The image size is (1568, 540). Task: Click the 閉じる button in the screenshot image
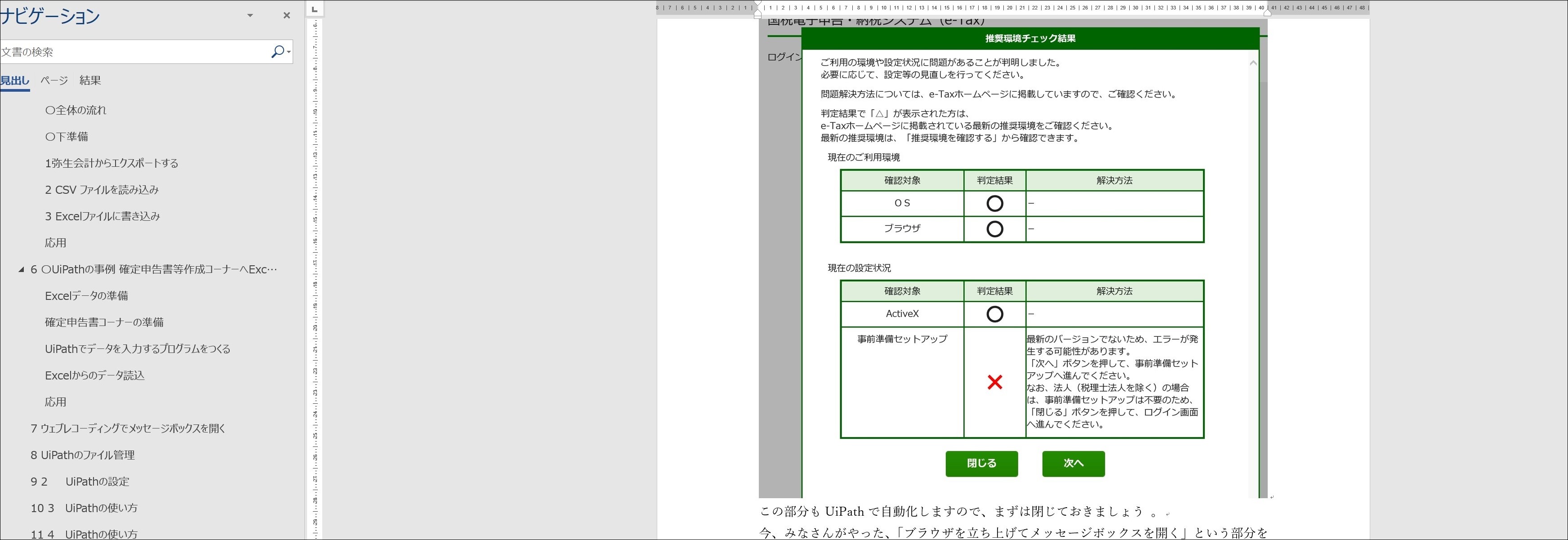click(981, 463)
